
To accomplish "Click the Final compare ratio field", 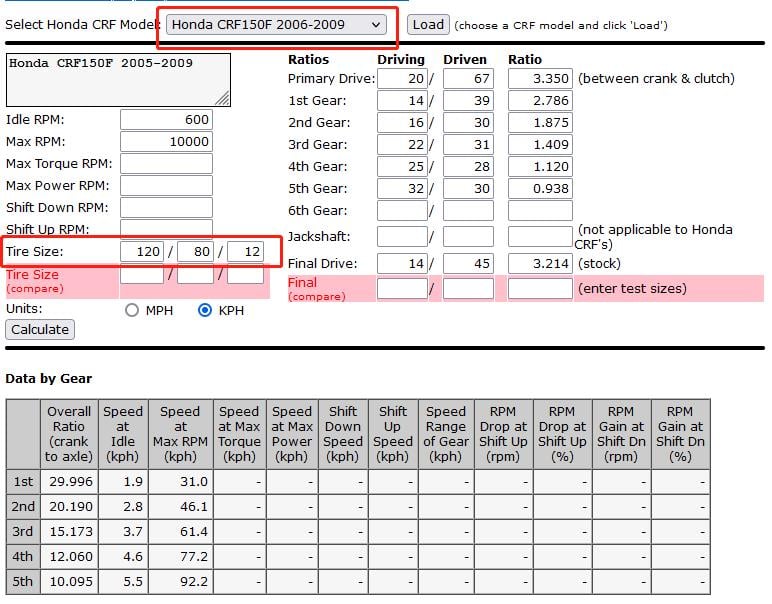I will [x=540, y=288].
